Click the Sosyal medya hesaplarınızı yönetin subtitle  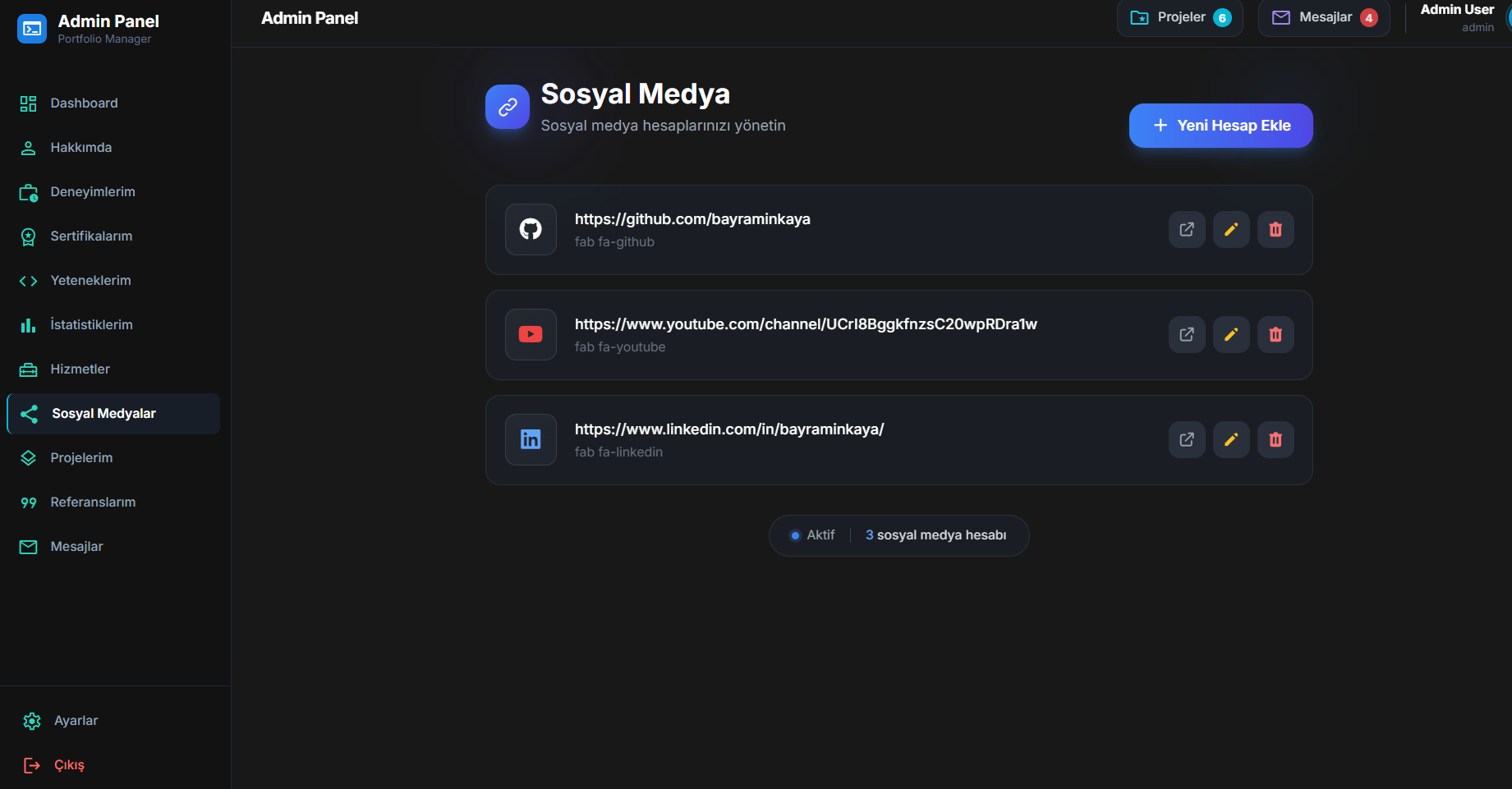pos(663,126)
